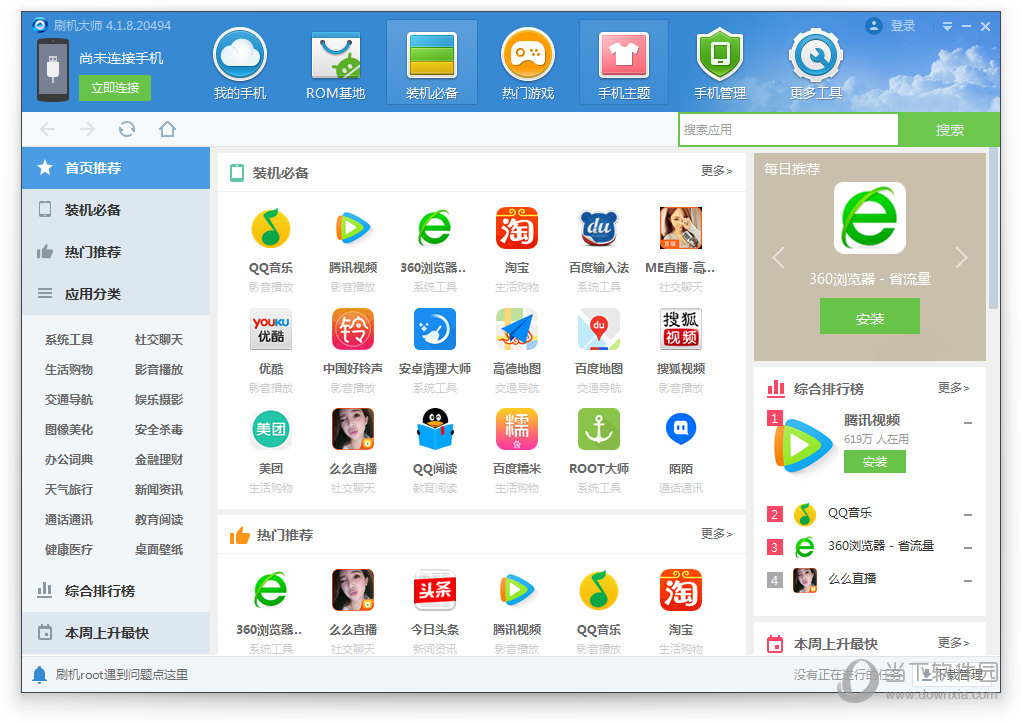Open 更多 link for 装机必备 section
The height and width of the screenshot is (724, 1022).
pyautogui.click(x=716, y=171)
